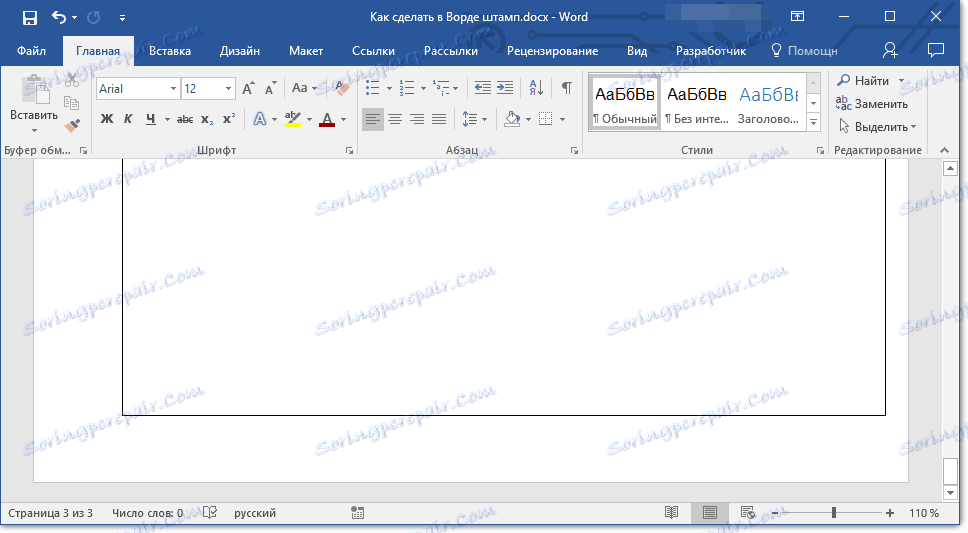The image size is (968, 533).
Task: Switch to Read Mode view icon
Action: tap(672, 513)
